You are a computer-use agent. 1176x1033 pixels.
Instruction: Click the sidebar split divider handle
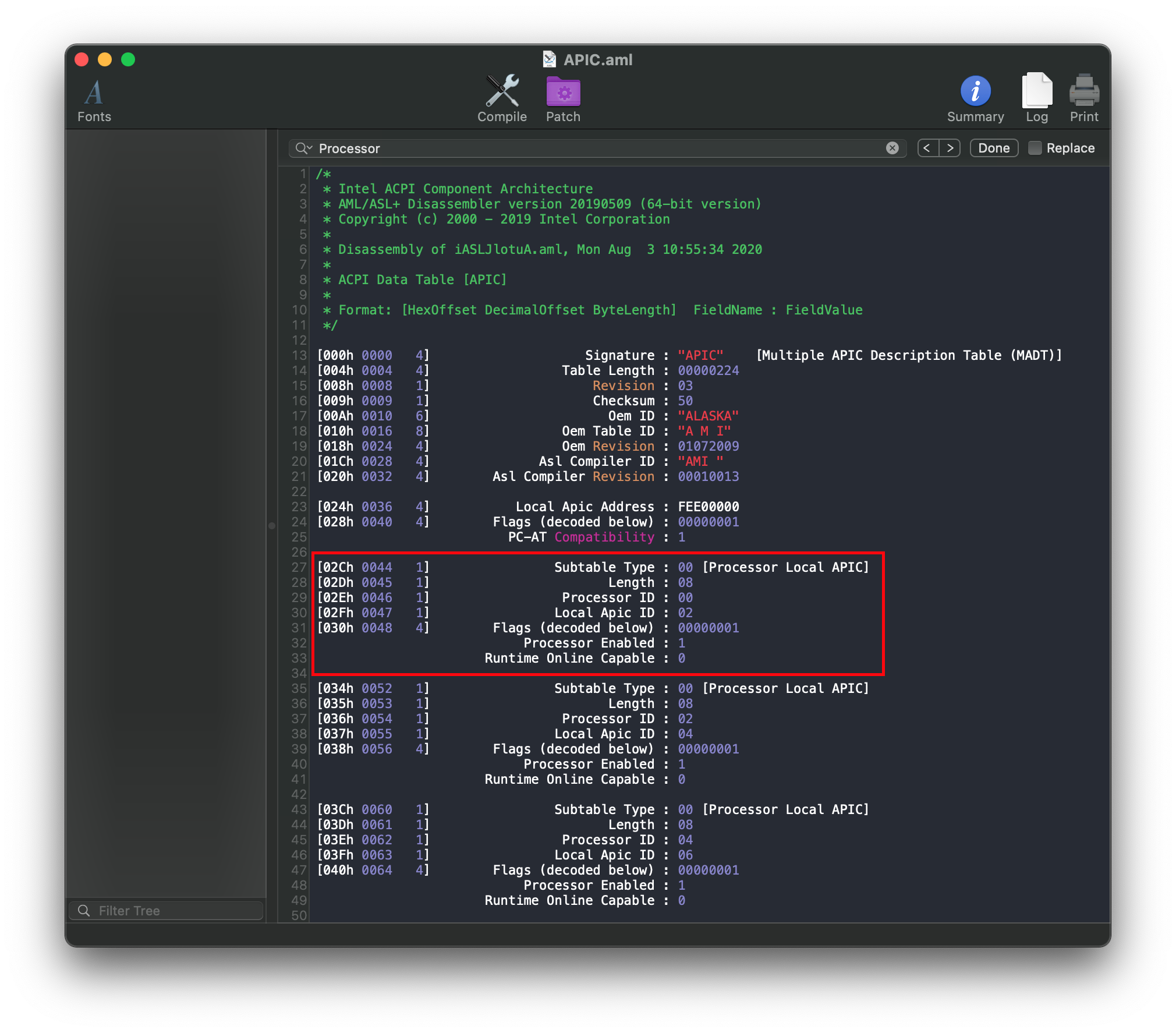pyautogui.click(x=272, y=525)
